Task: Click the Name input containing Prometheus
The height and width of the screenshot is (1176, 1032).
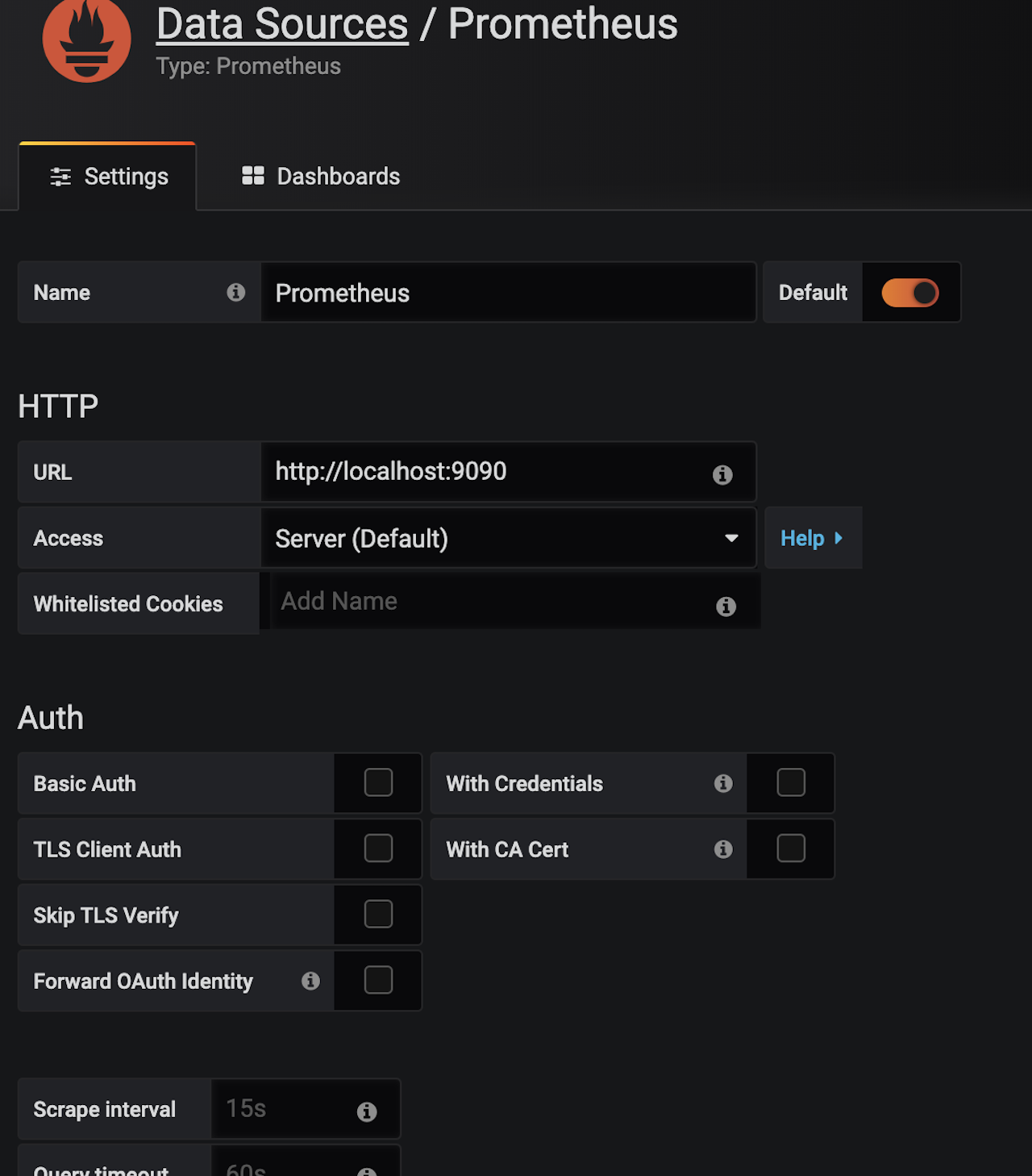Action: coord(508,293)
